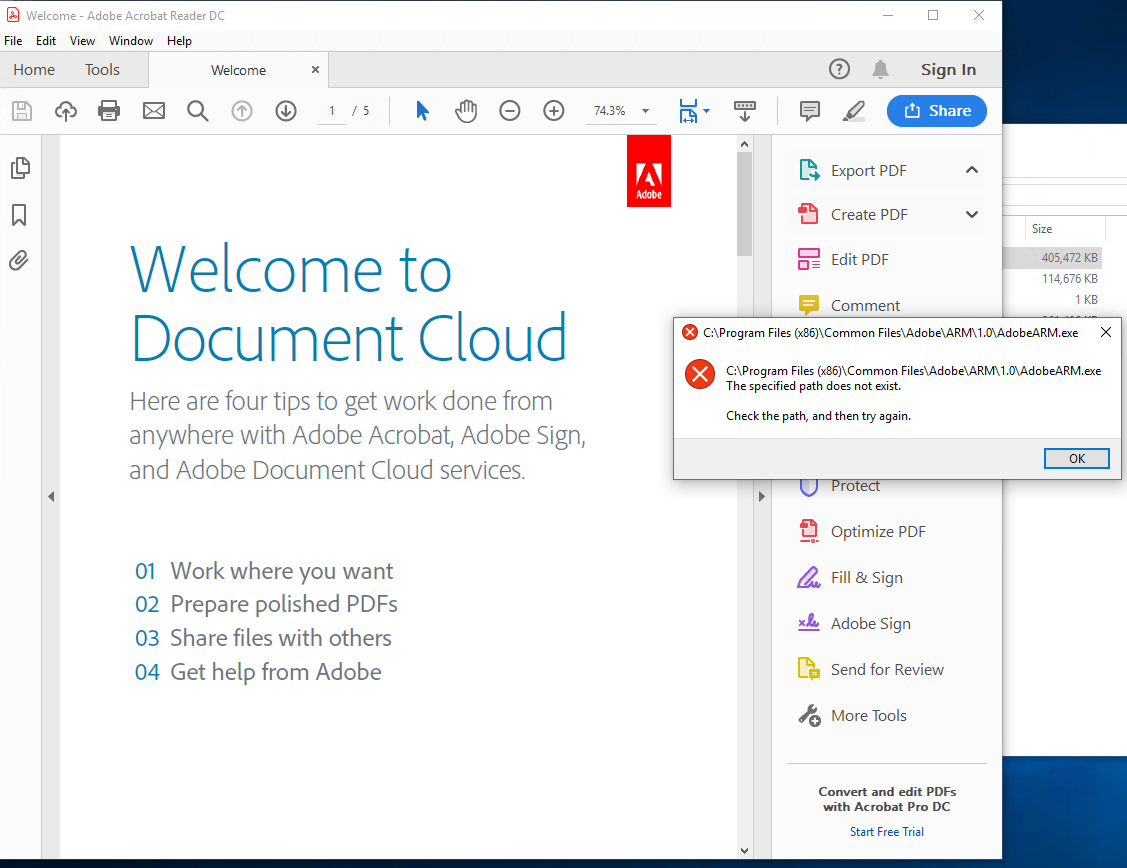
Task: Switch to the Tools tab
Action: coord(102,70)
